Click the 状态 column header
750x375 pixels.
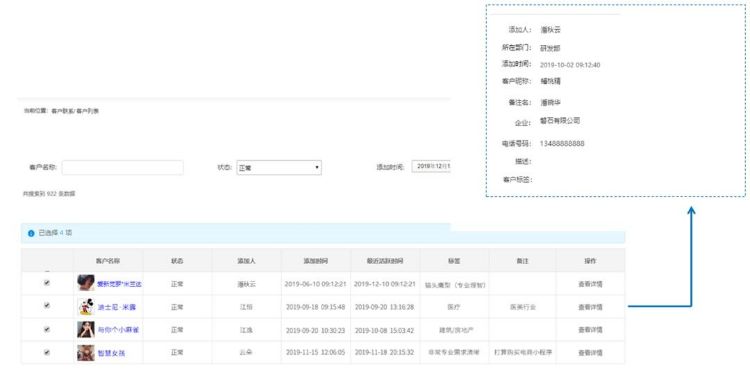tap(177, 261)
